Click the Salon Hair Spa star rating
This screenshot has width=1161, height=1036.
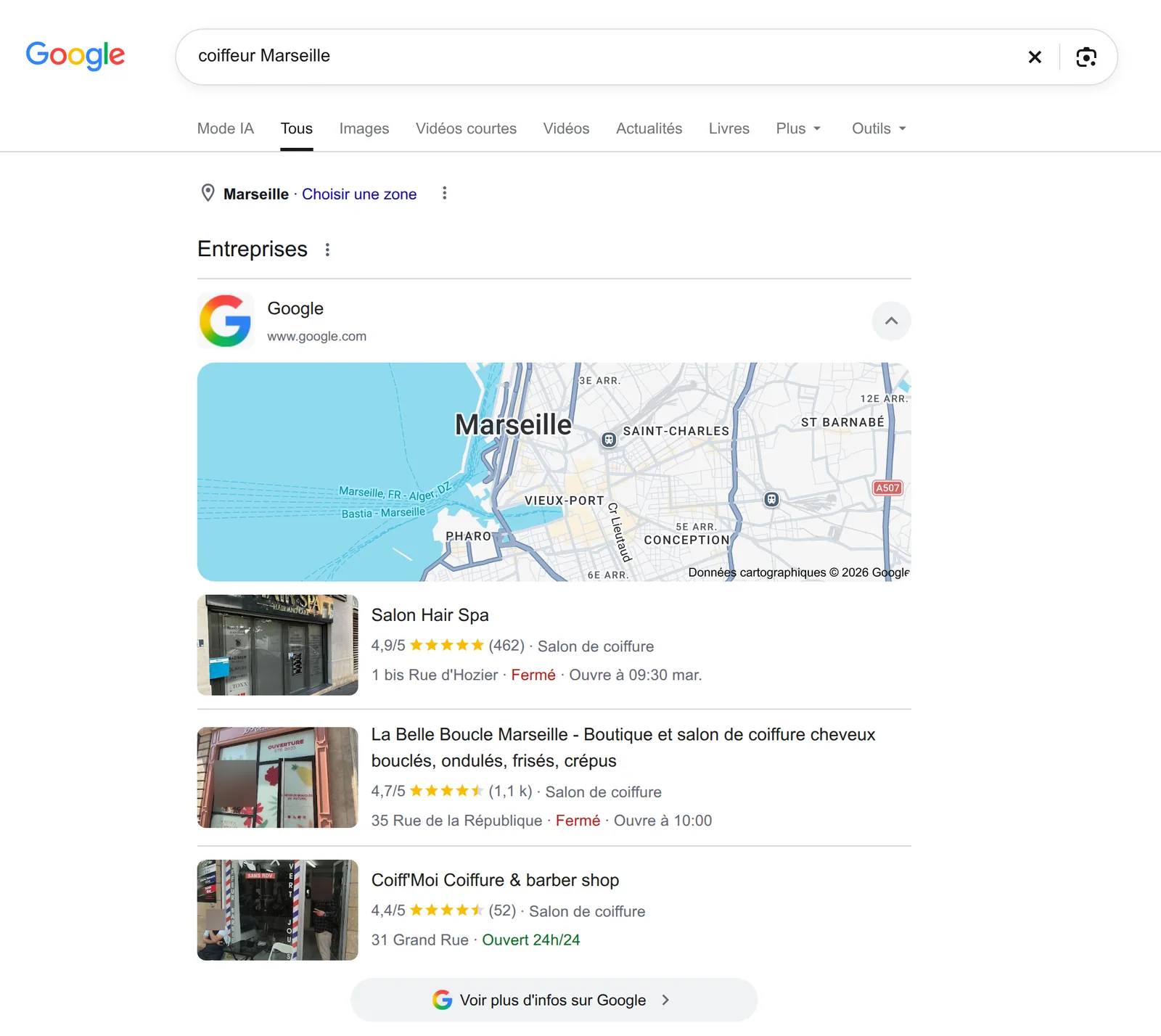446,645
